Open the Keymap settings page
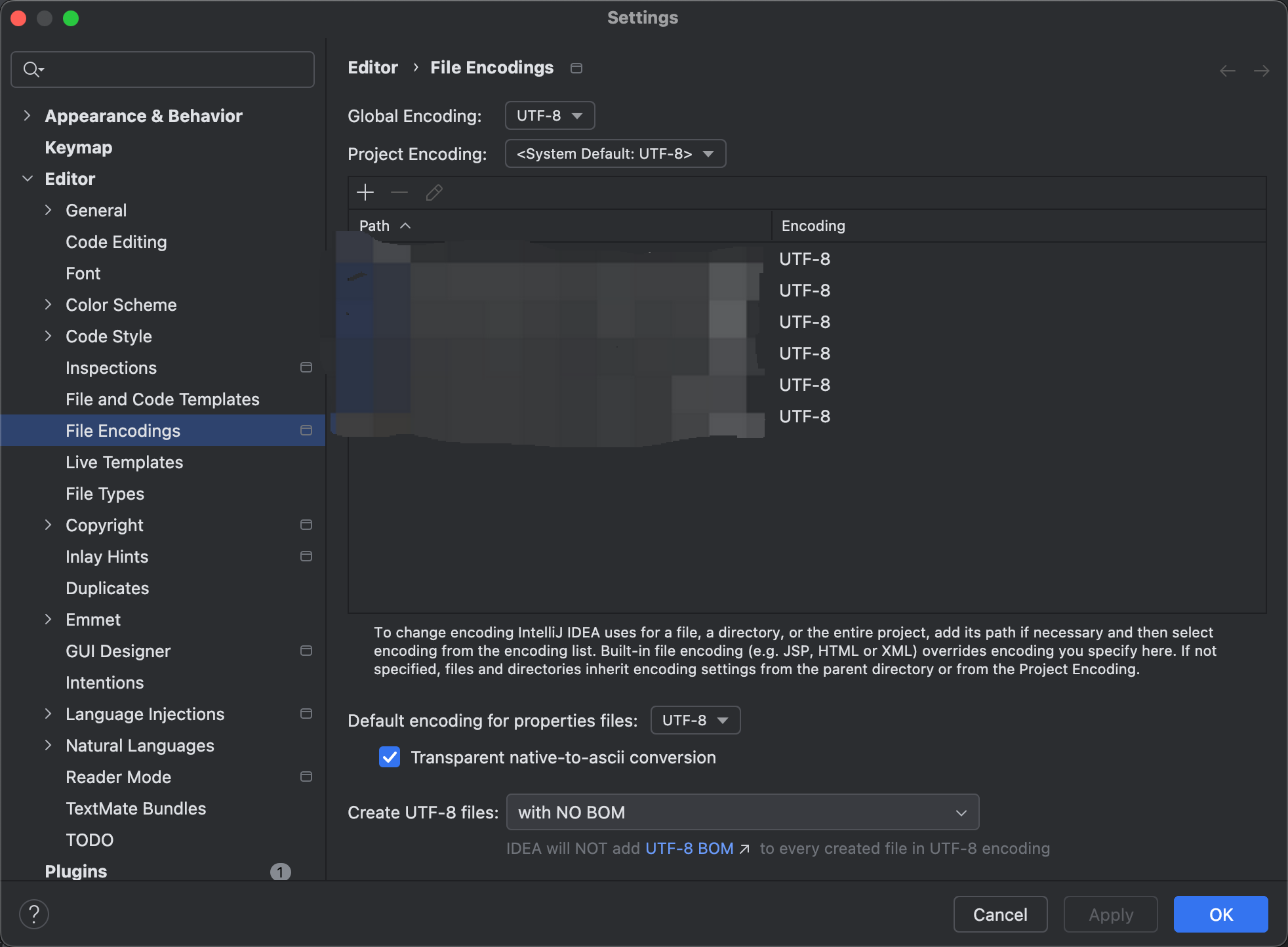Viewport: 1288px width, 947px height. 79,148
